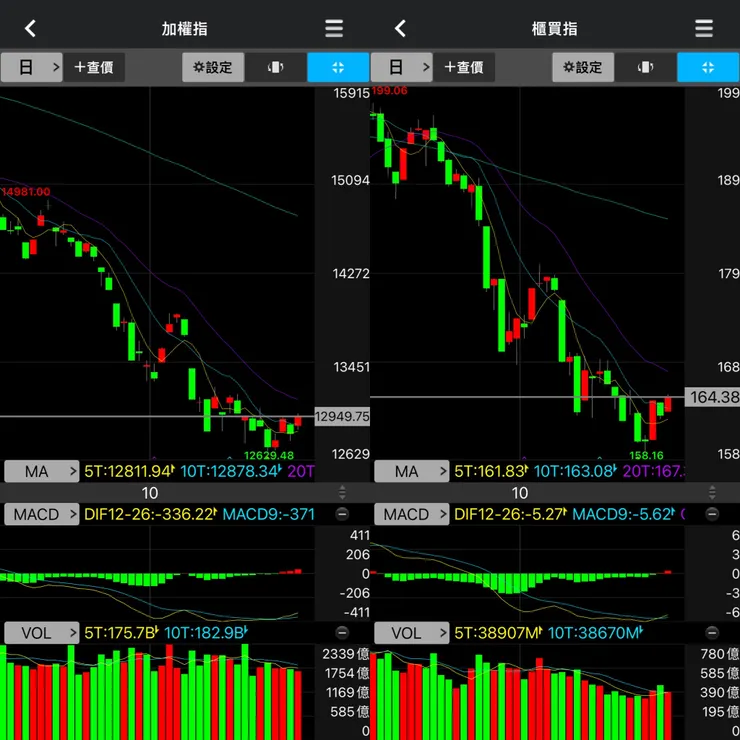Rotate 櫃買指 chart with phone rotate icon
The image size is (740, 740).
tap(646, 67)
